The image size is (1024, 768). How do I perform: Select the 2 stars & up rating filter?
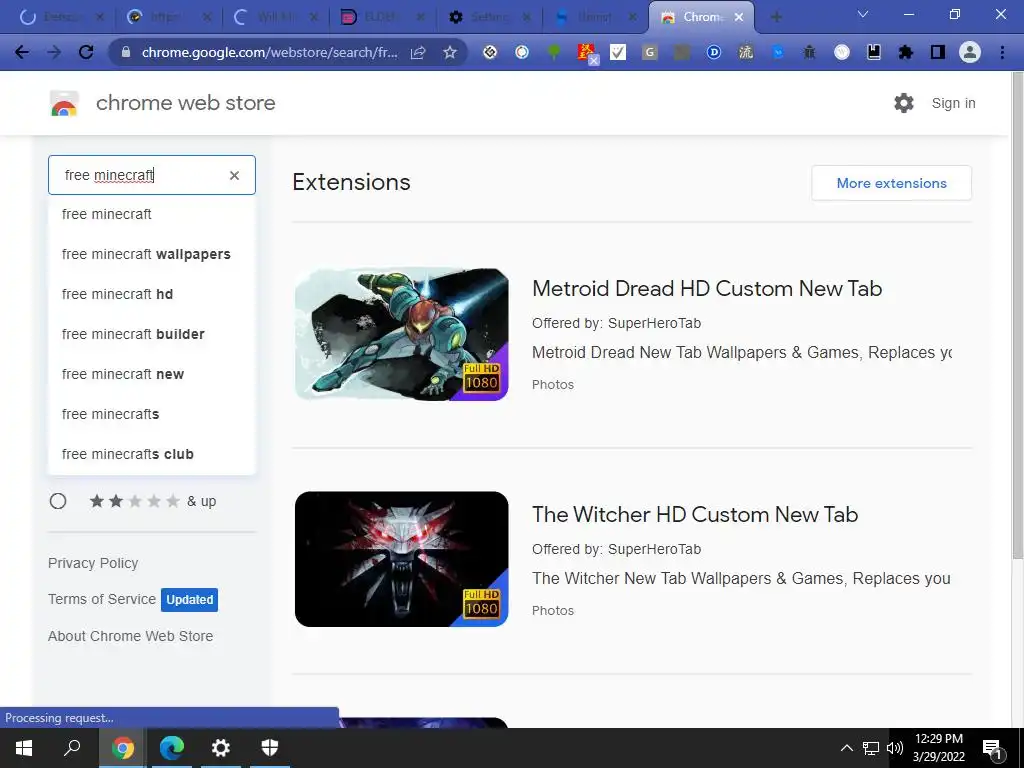pyautogui.click(x=58, y=501)
